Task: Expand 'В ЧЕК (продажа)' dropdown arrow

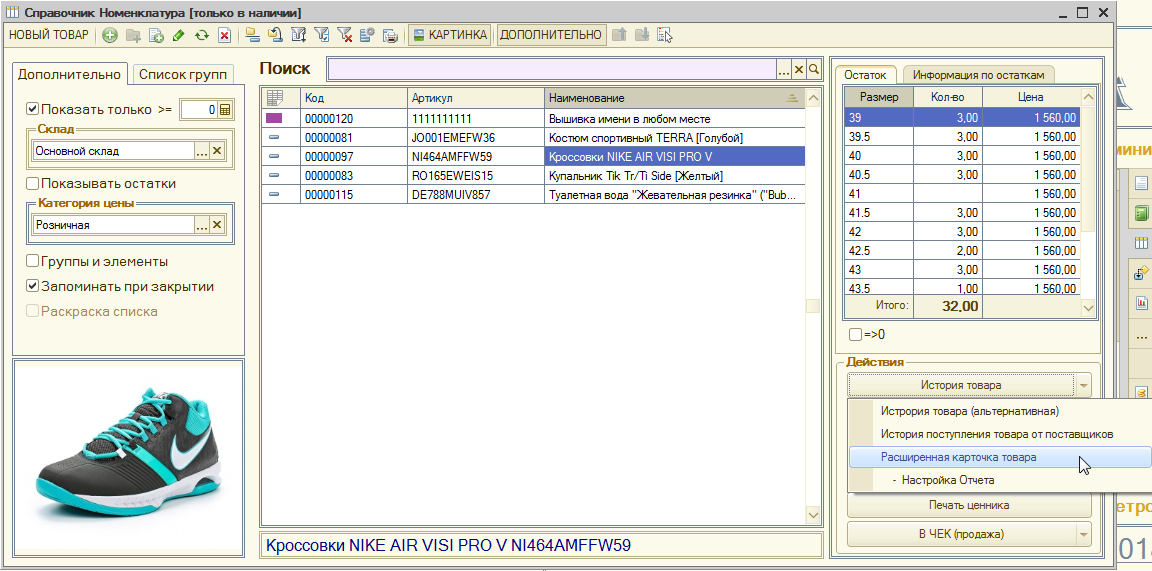Action: 1084,534
